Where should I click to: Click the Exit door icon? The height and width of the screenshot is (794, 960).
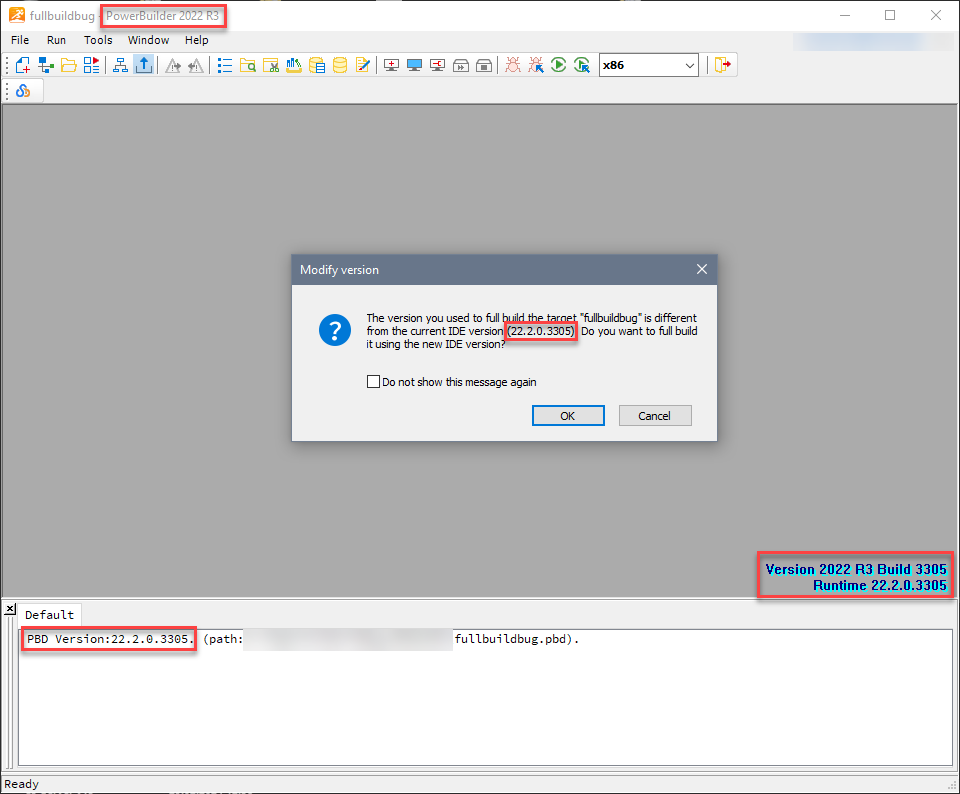pos(723,65)
